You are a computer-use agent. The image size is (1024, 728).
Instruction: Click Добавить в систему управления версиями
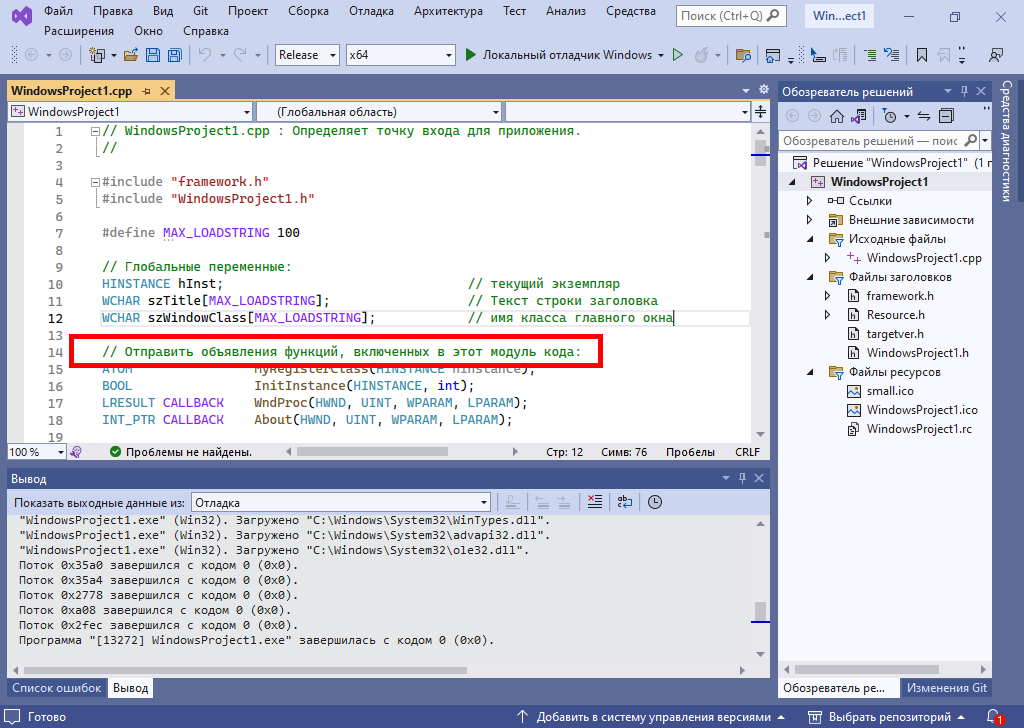653,717
